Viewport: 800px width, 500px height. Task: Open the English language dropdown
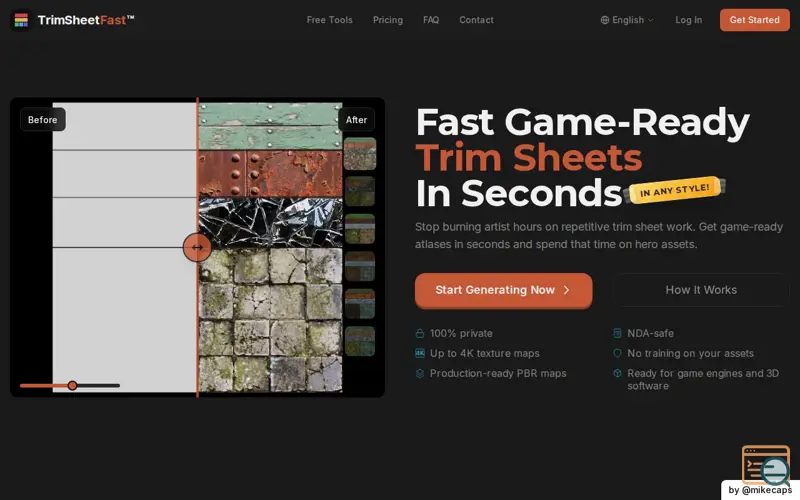point(627,20)
